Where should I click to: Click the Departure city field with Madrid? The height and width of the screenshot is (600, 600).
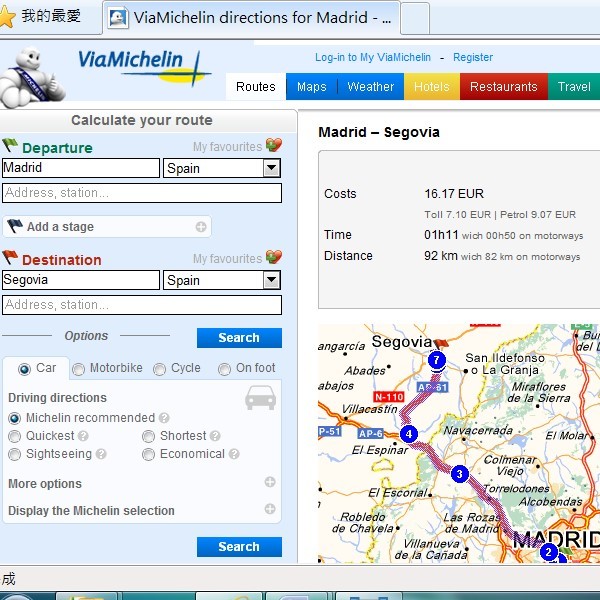coord(81,168)
